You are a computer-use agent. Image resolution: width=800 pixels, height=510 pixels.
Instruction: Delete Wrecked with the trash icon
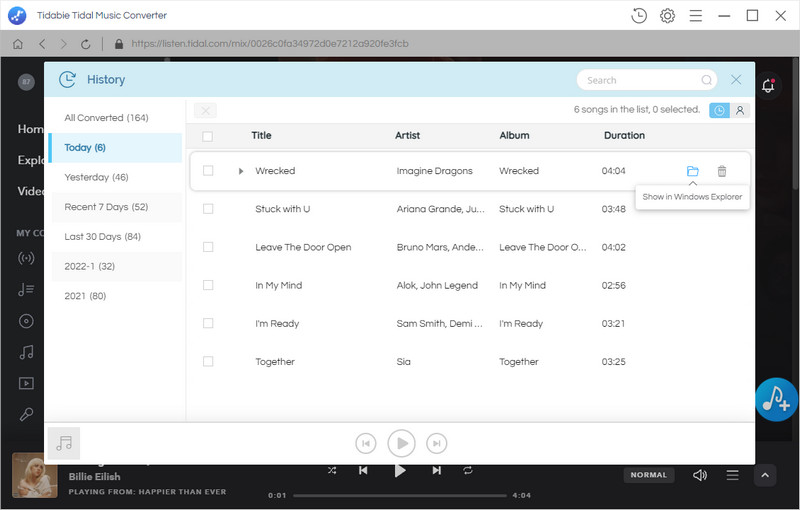[x=721, y=171]
